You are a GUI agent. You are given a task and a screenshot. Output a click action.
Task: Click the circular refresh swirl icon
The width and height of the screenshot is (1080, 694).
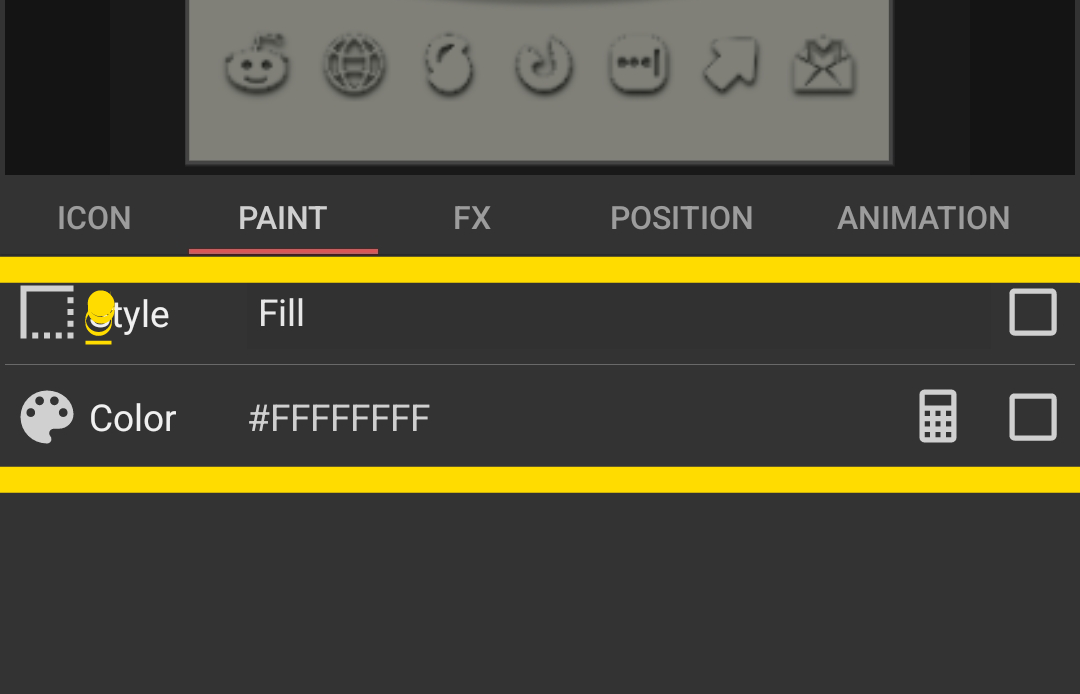point(449,64)
